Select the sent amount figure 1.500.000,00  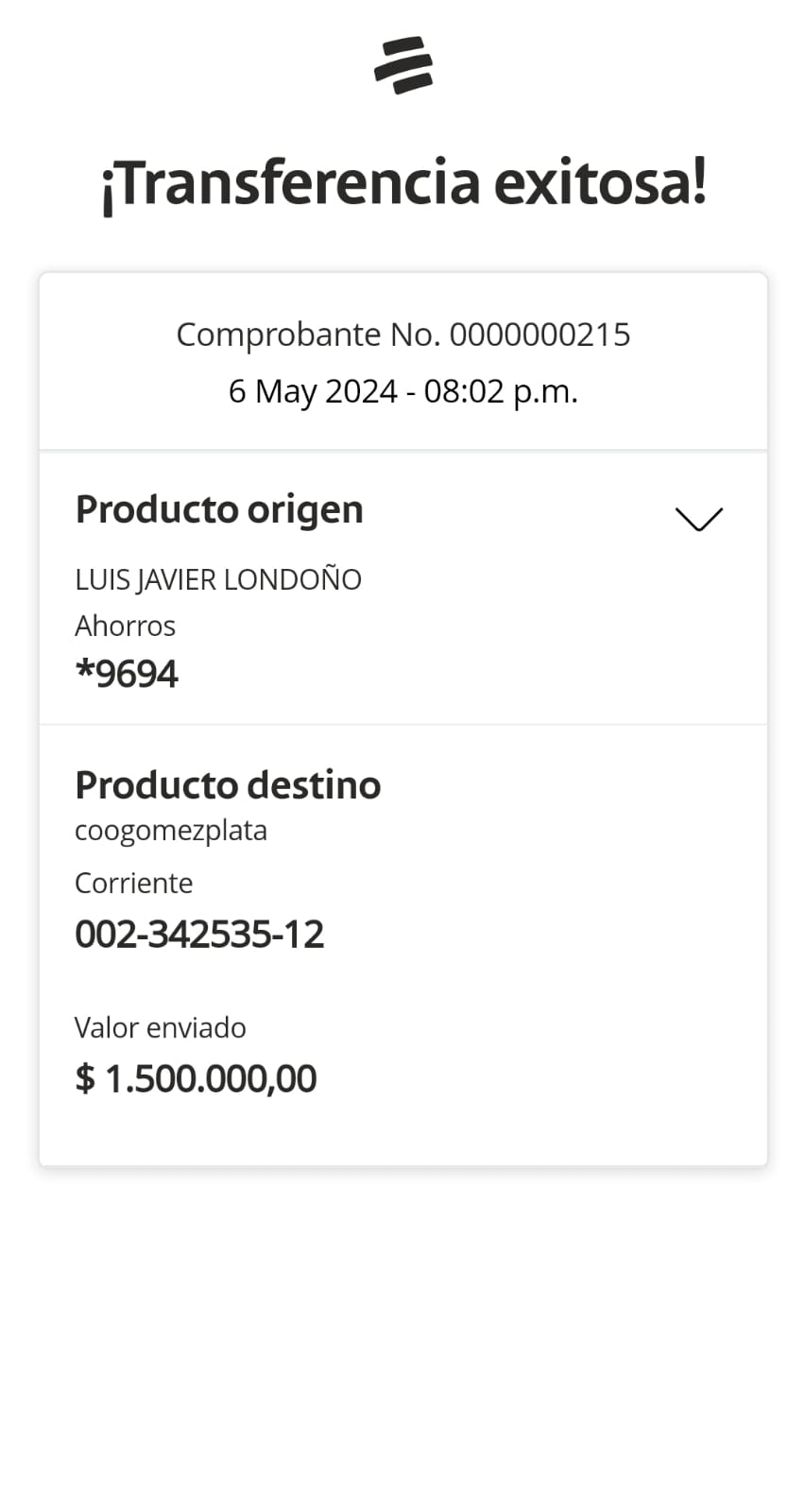(x=211, y=1078)
